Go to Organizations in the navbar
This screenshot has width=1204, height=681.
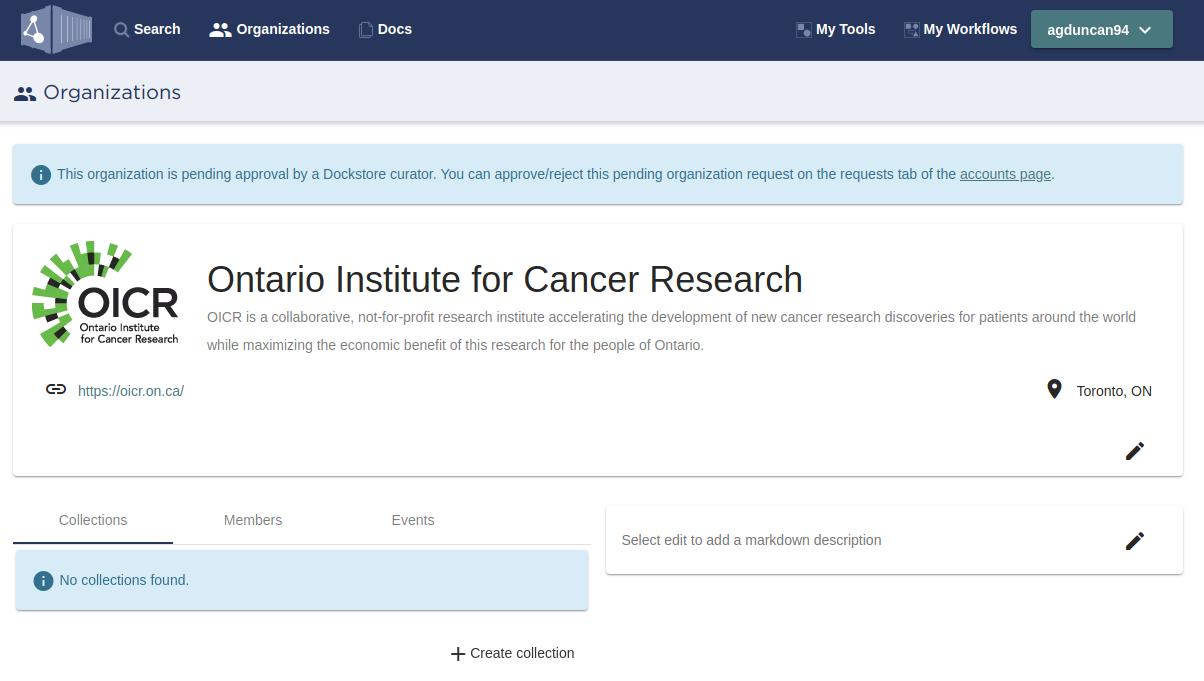(270, 29)
